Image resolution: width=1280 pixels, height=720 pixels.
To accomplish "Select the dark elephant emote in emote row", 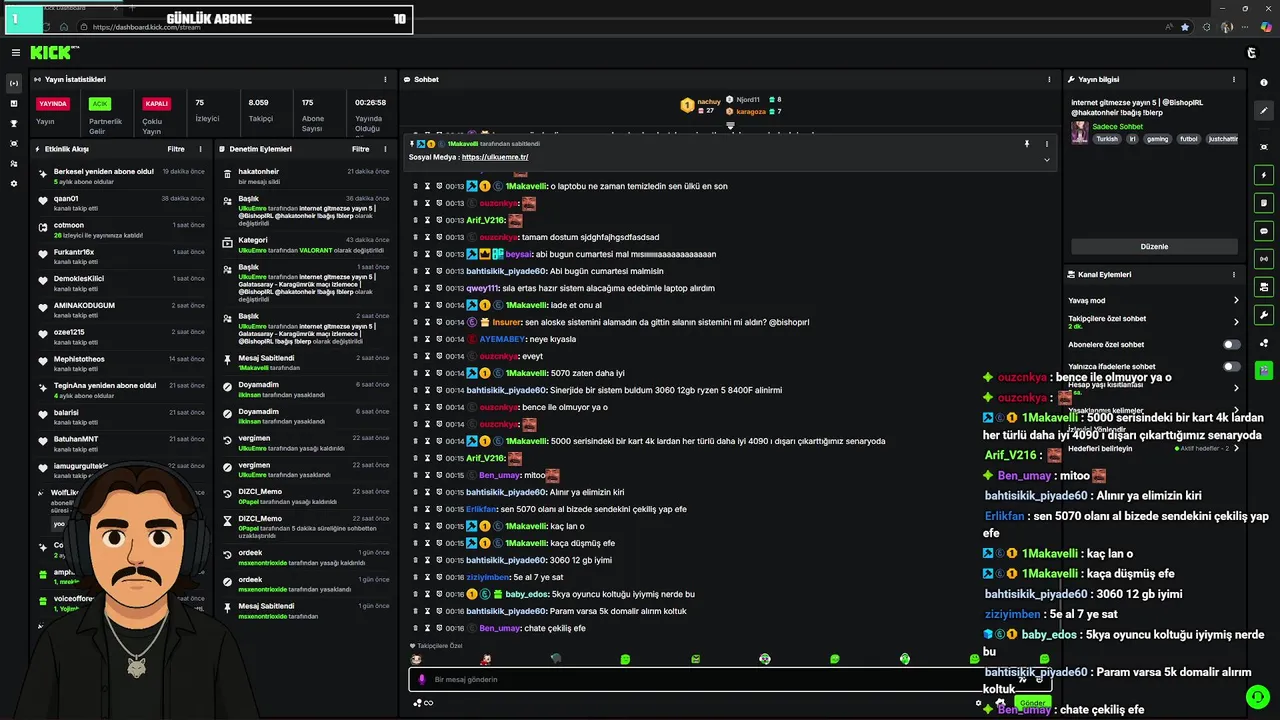I will pyautogui.click(x=556, y=659).
